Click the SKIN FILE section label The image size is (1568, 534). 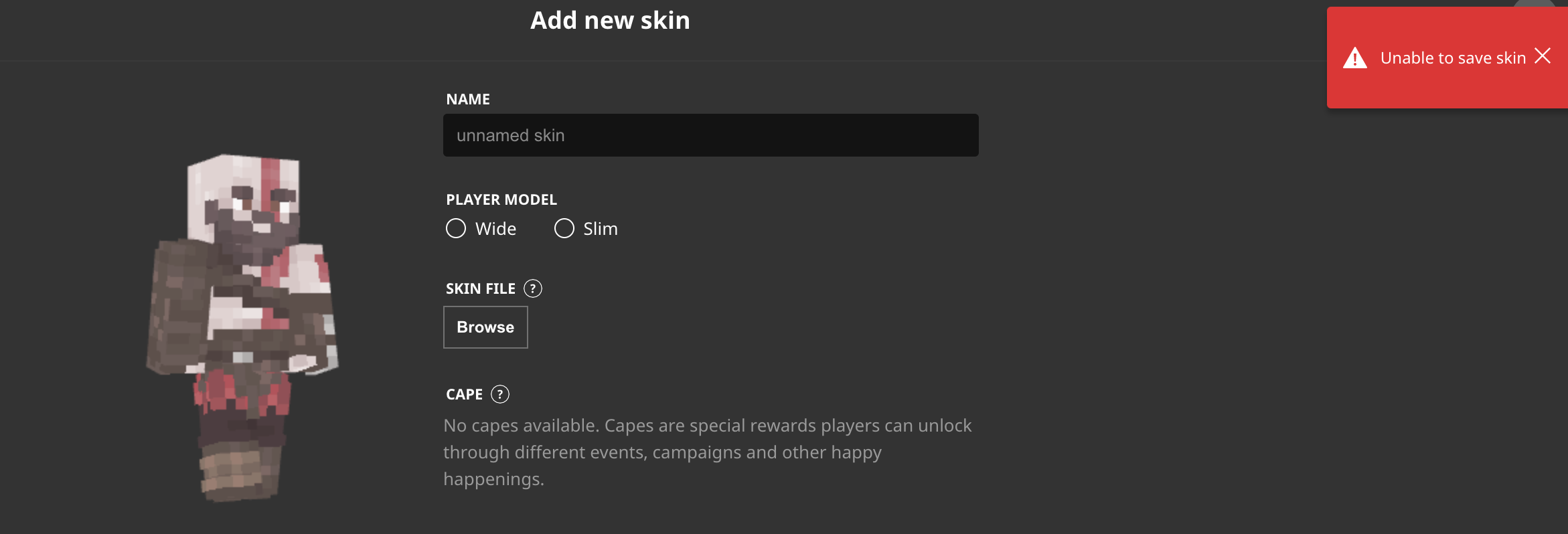coord(481,288)
